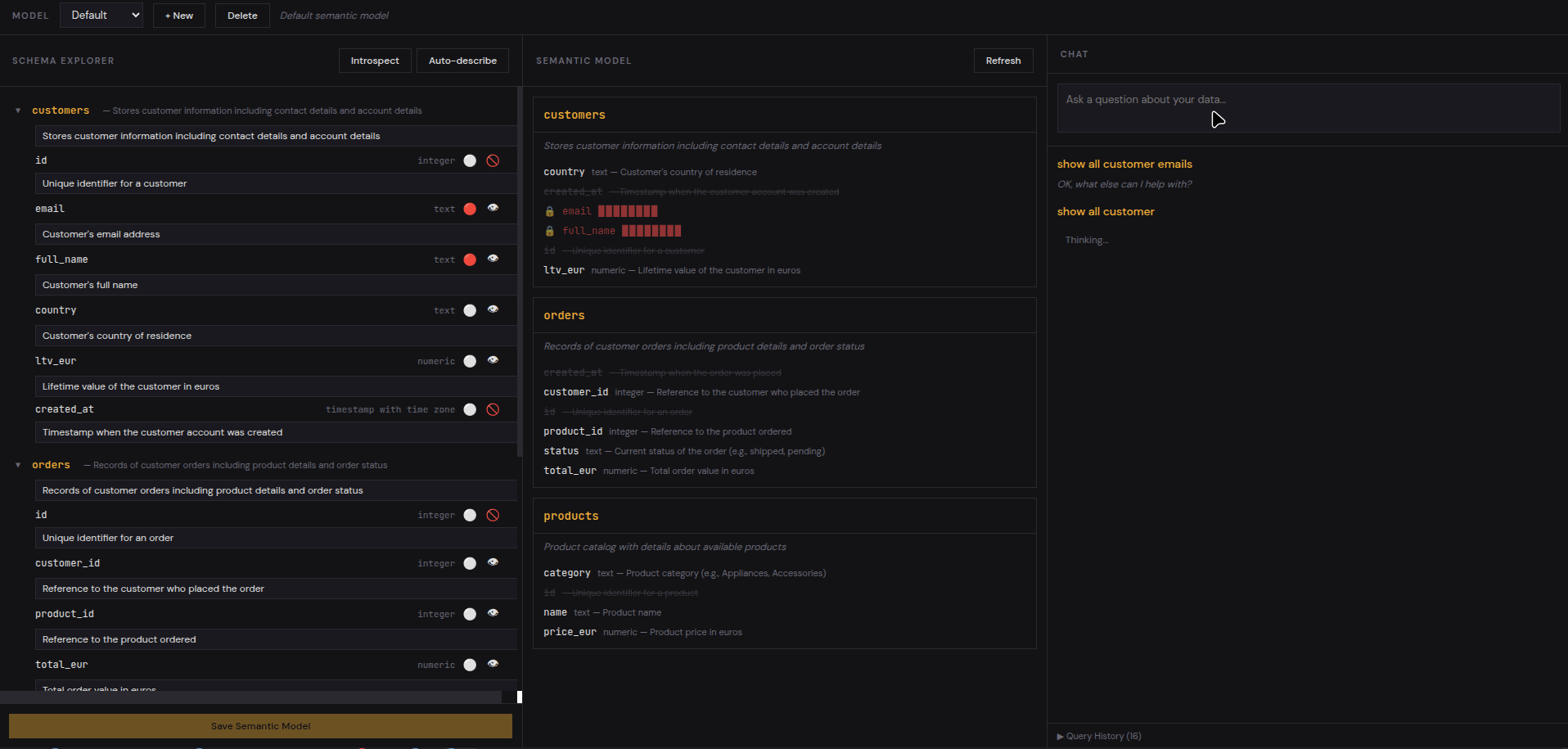The height and width of the screenshot is (749, 1568).
Task: Click the blocked icon beside the created_at column
Action: [x=493, y=409]
